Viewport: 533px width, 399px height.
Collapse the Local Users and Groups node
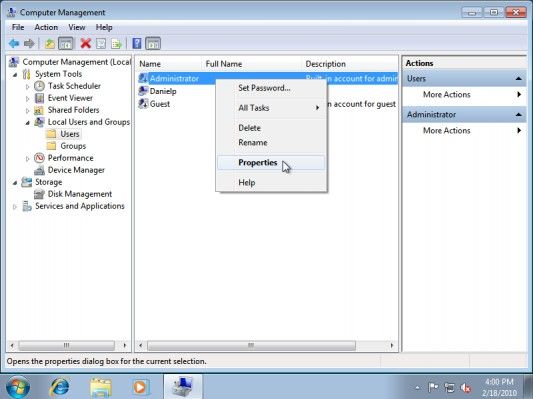[28, 123]
